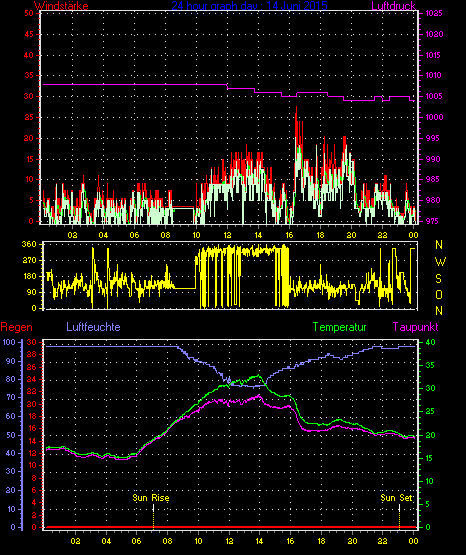Image resolution: width=466 pixels, height=555 pixels.
Task: Click the 1000 pressure axis value
Action: tap(434, 117)
